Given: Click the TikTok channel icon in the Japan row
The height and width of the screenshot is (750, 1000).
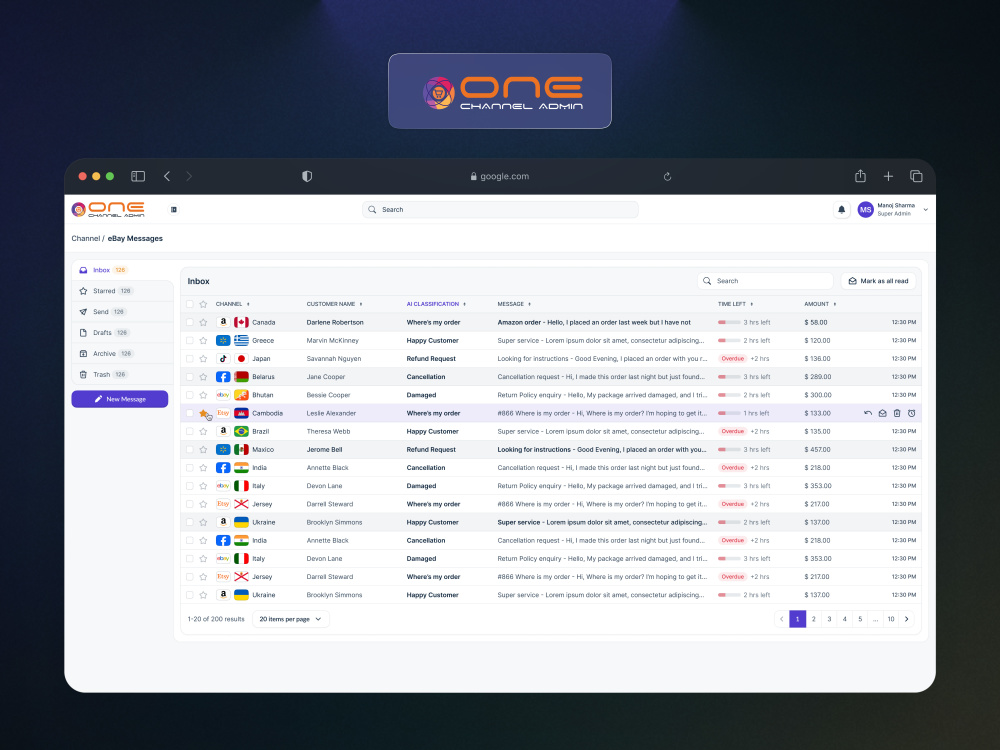Looking at the screenshot, I should pos(223,359).
